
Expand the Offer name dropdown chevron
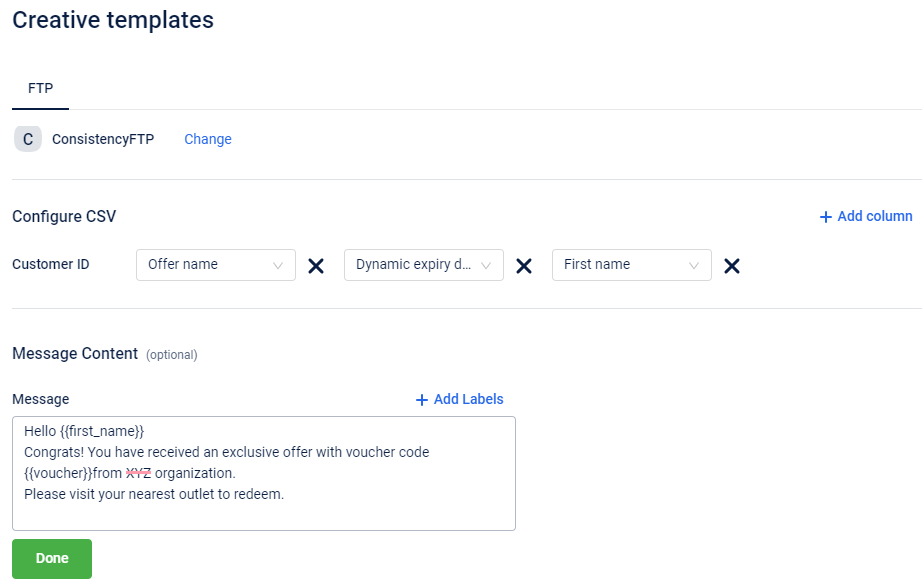278,266
